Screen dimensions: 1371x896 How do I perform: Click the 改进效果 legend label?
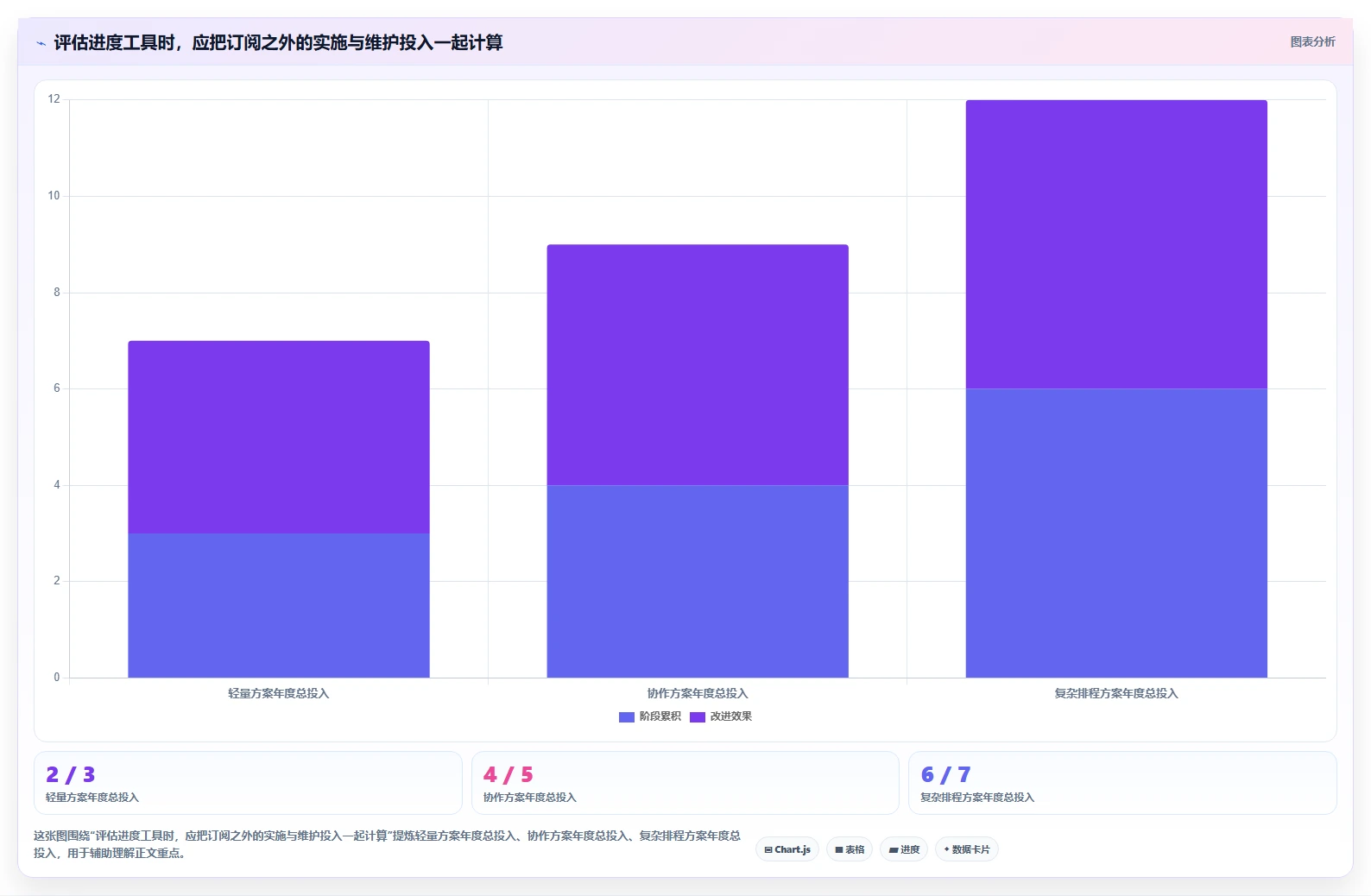coord(730,716)
